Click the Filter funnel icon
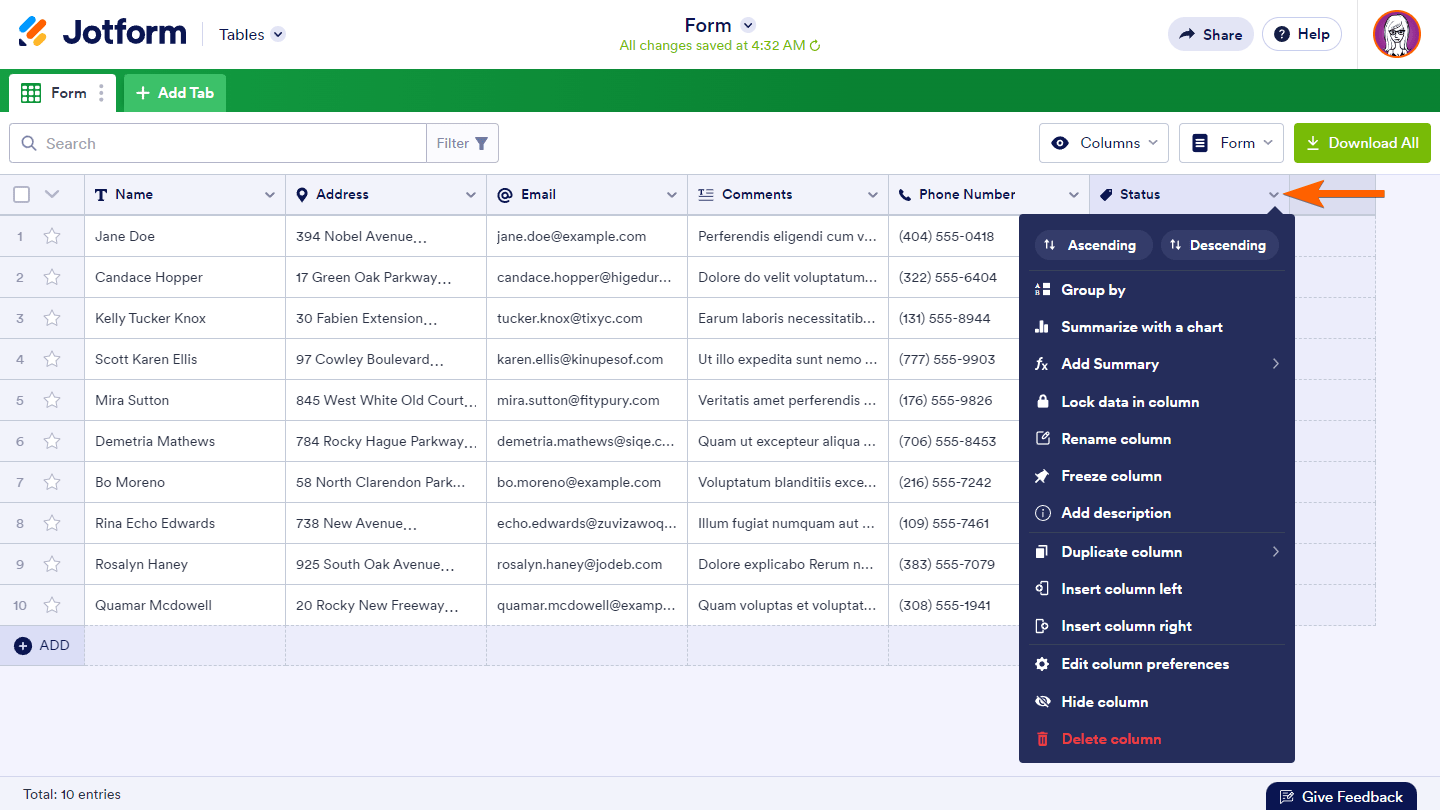1440x810 pixels. [x=482, y=144]
